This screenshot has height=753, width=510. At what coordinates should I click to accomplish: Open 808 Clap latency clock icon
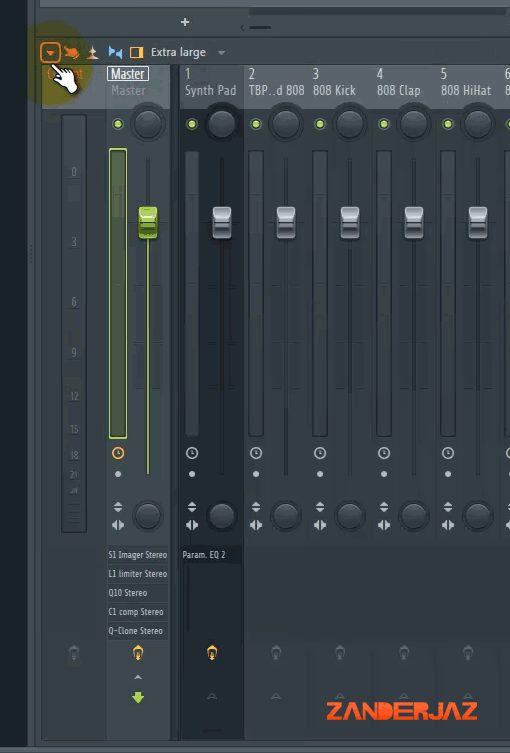pyautogui.click(x=384, y=453)
